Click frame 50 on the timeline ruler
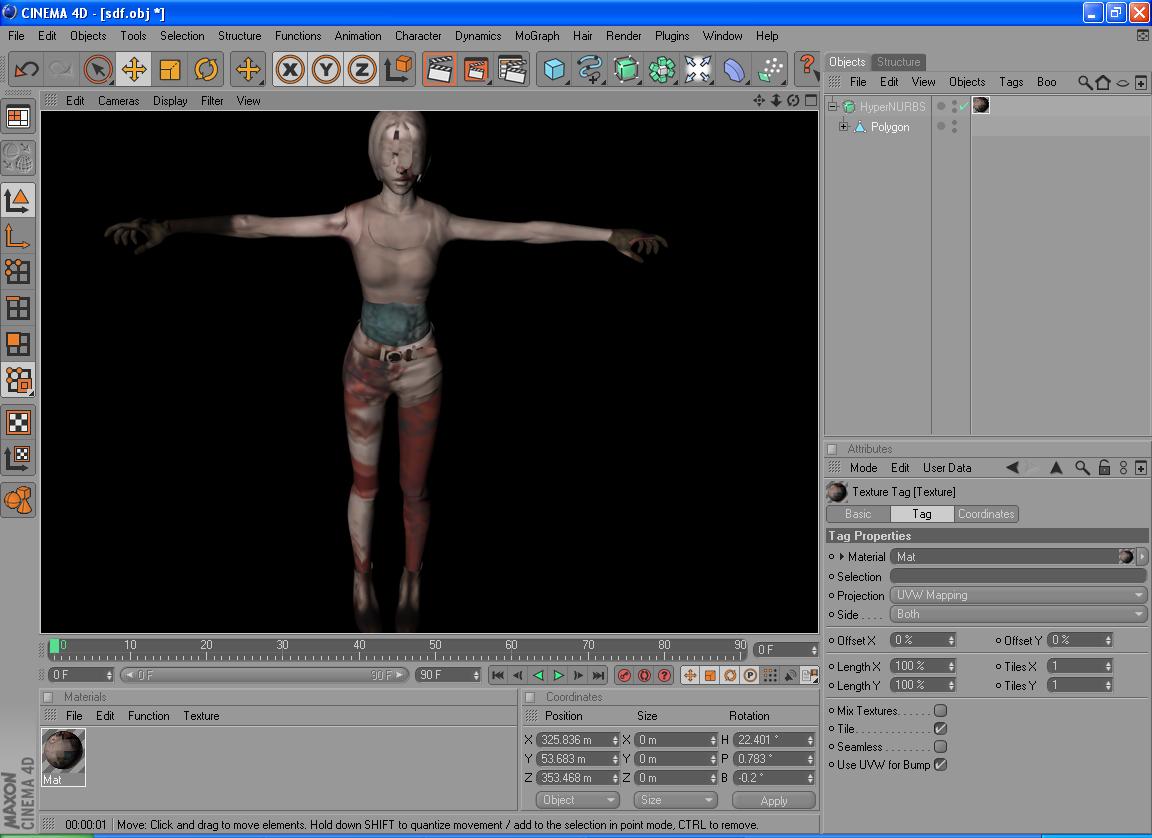This screenshot has width=1152, height=838. click(435, 651)
